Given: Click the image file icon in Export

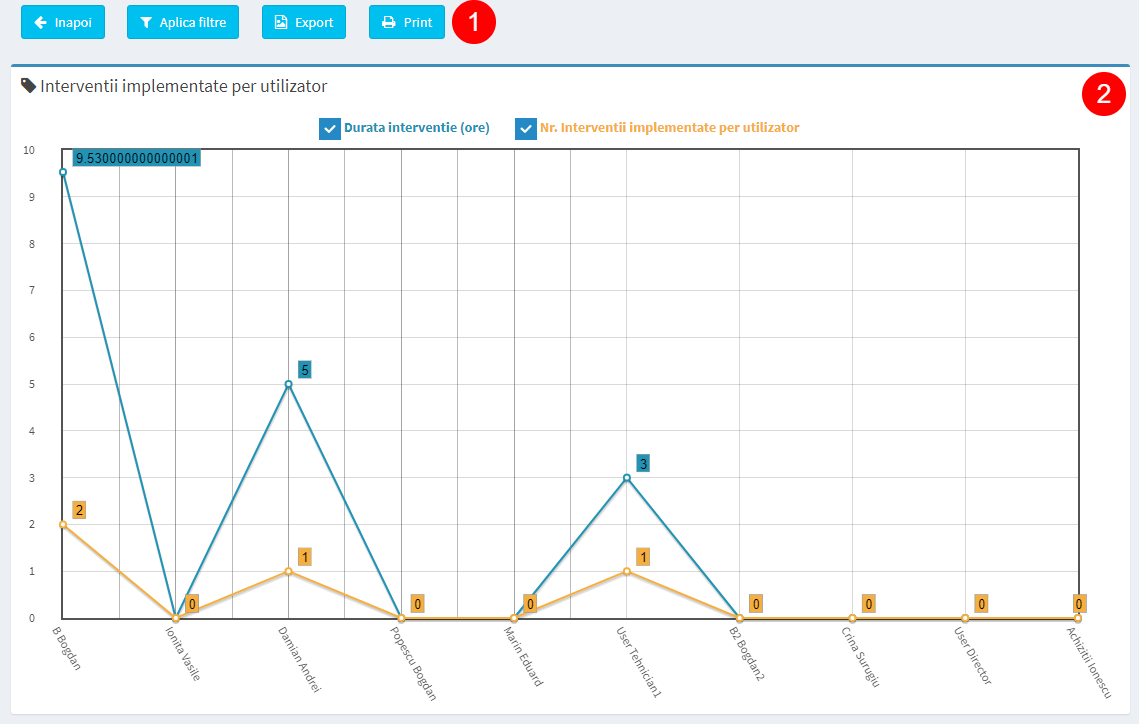Looking at the screenshot, I should 281,23.
